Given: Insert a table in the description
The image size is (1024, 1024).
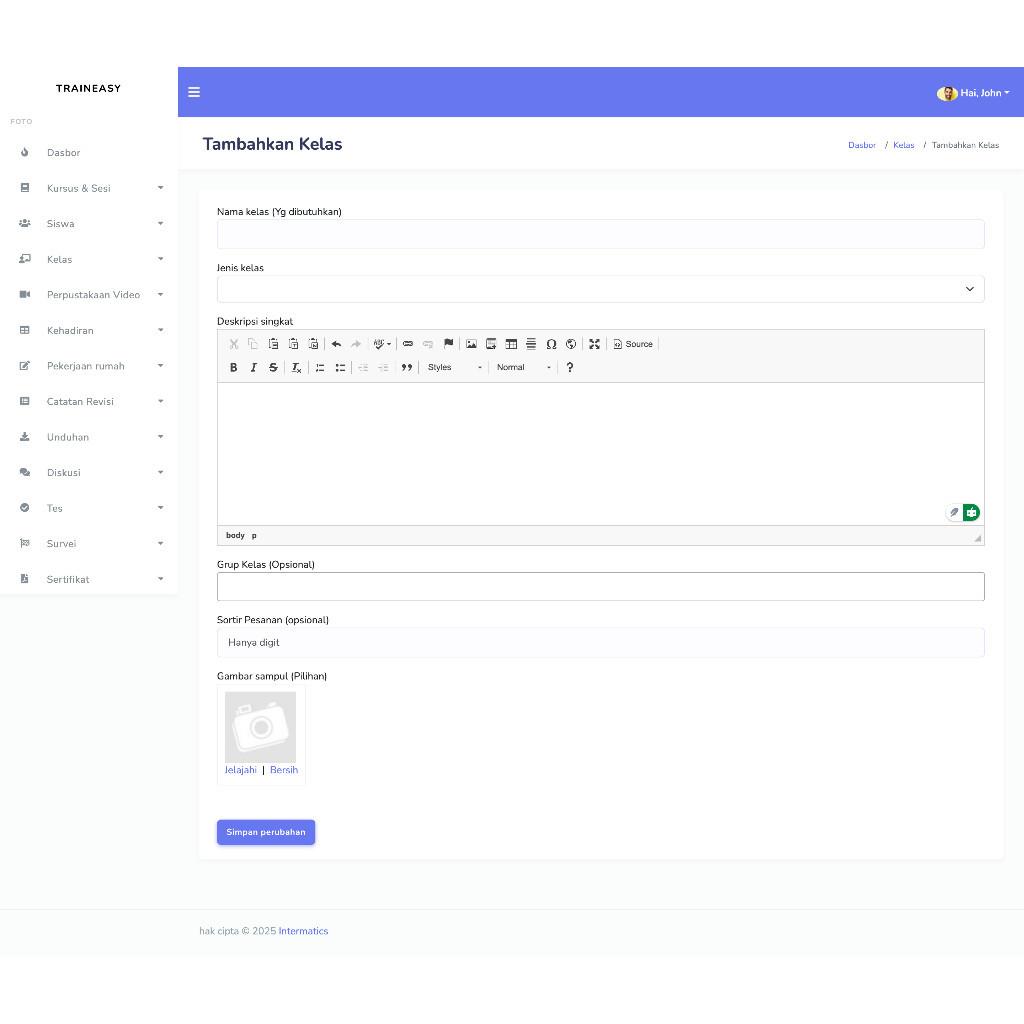Looking at the screenshot, I should click(x=511, y=344).
